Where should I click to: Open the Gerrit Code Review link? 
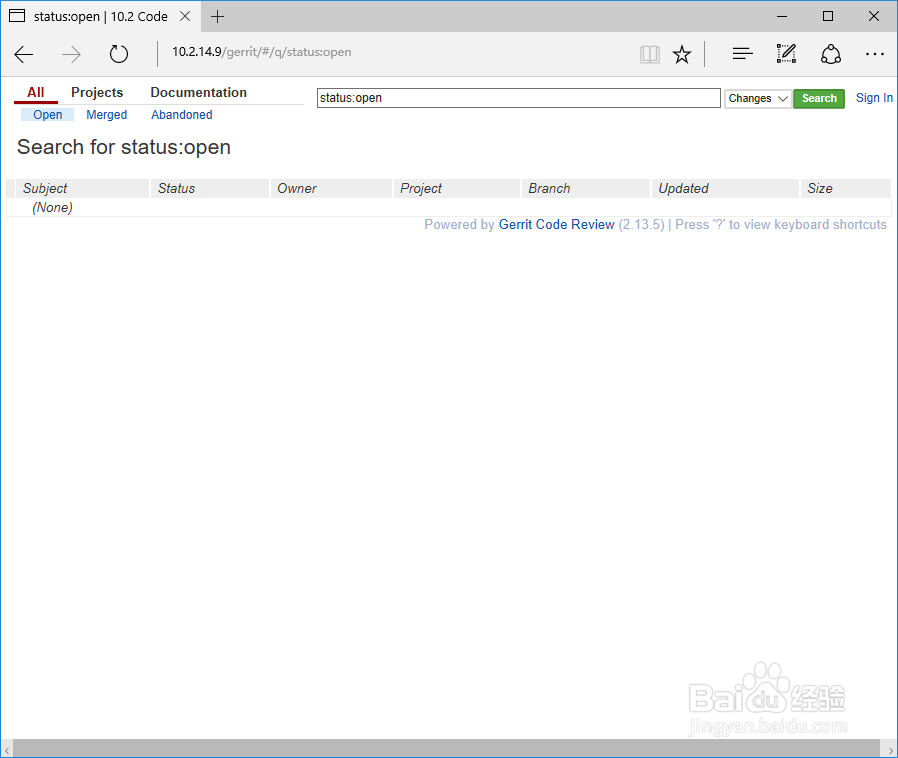point(556,224)
